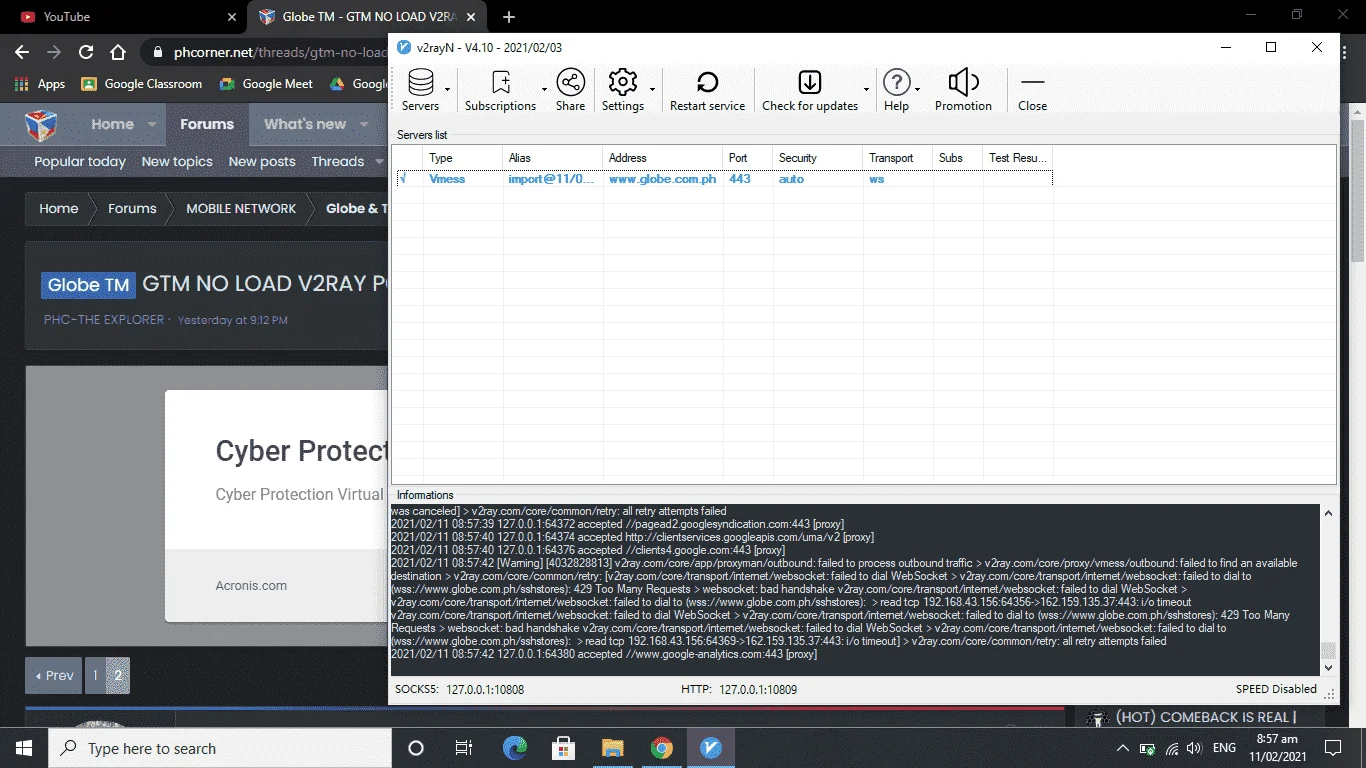1366x768 pixels.
Task: Sort servers by the Type column header
Action: coord(462,158)
